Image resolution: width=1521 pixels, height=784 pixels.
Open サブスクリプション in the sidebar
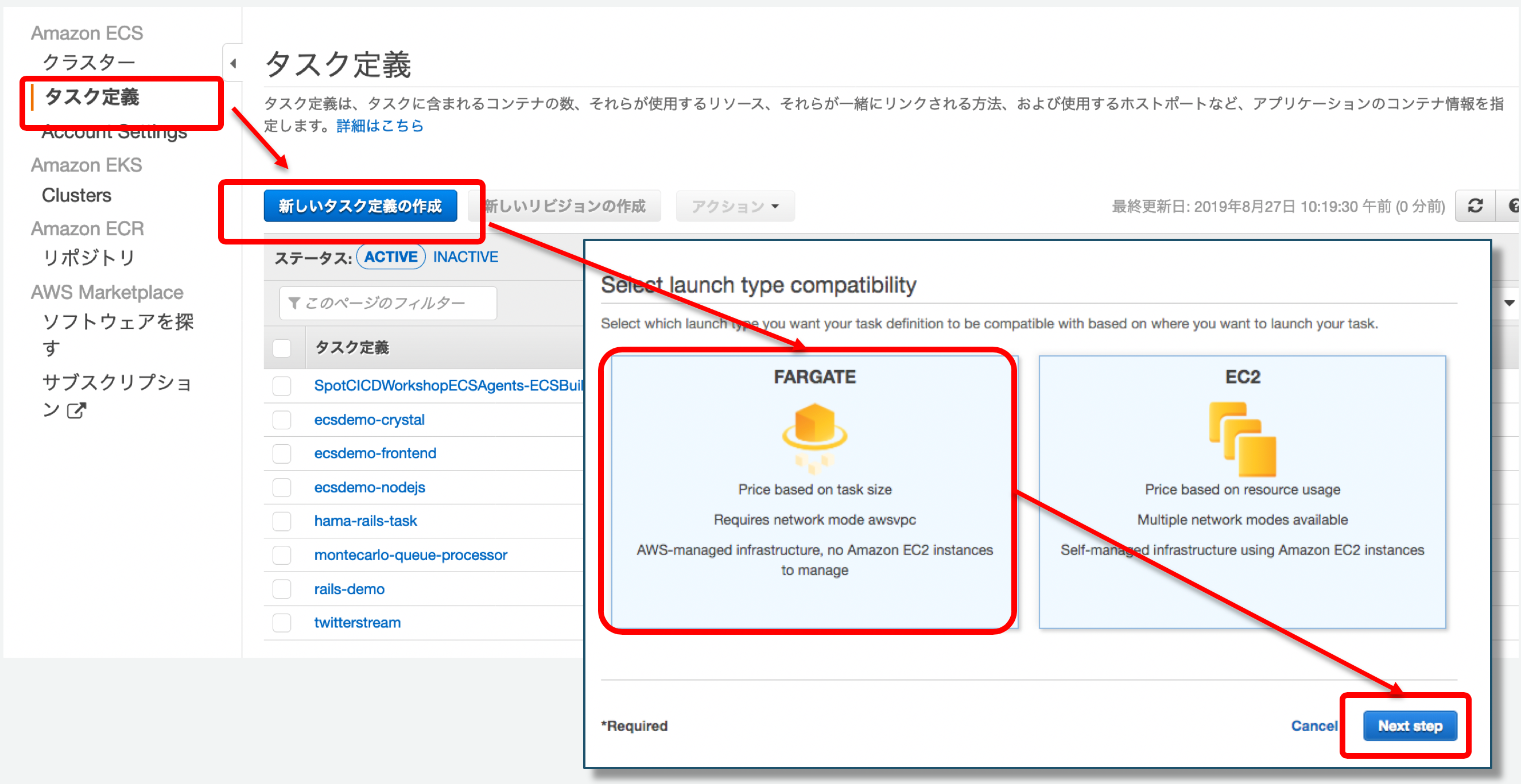tap(118, 395)
